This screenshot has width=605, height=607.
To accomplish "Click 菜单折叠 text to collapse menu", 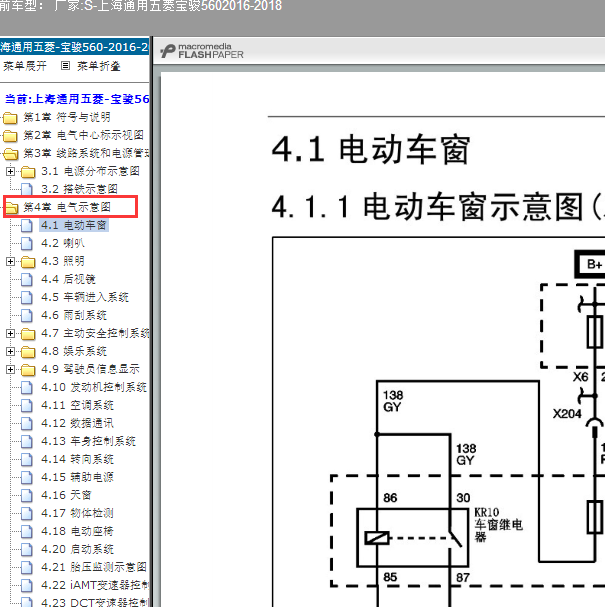I will (x=98, y=66).
